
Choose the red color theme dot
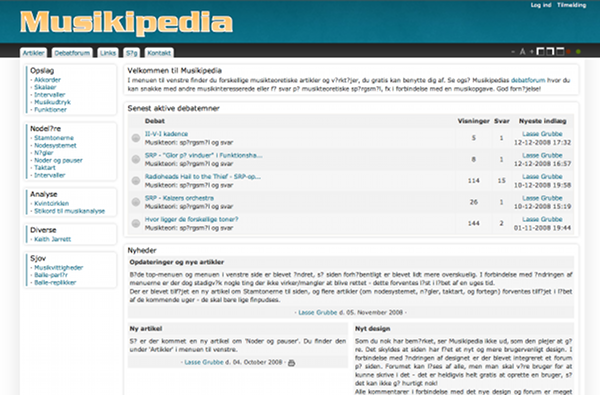(569, 52)
